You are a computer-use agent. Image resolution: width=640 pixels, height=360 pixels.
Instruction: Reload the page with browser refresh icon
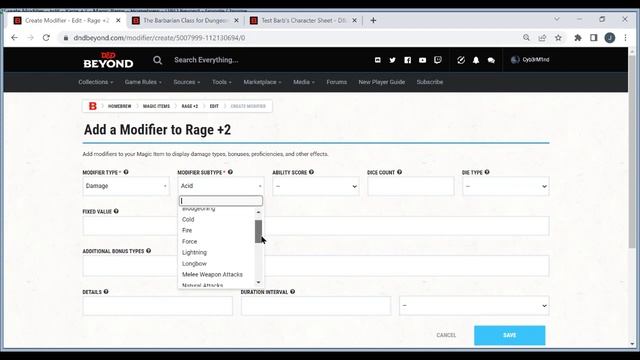46,38
